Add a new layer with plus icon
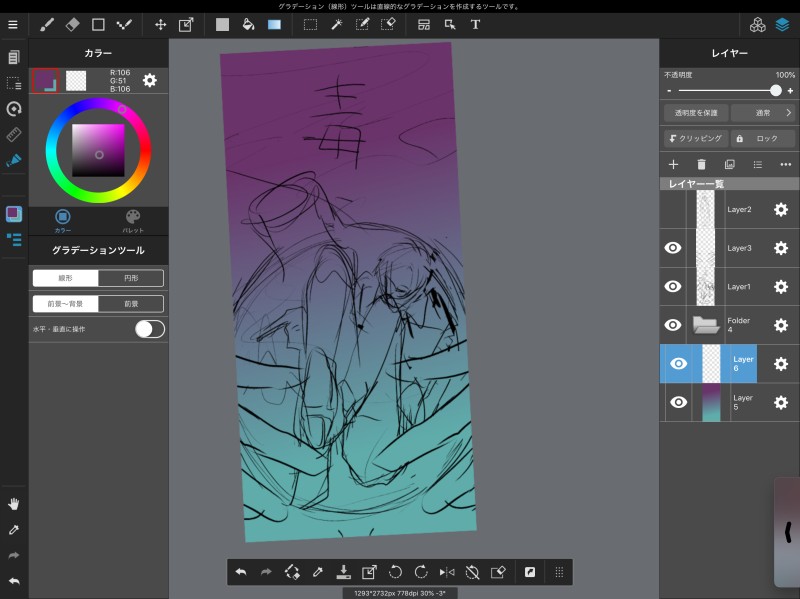 (x=673, y=164)
